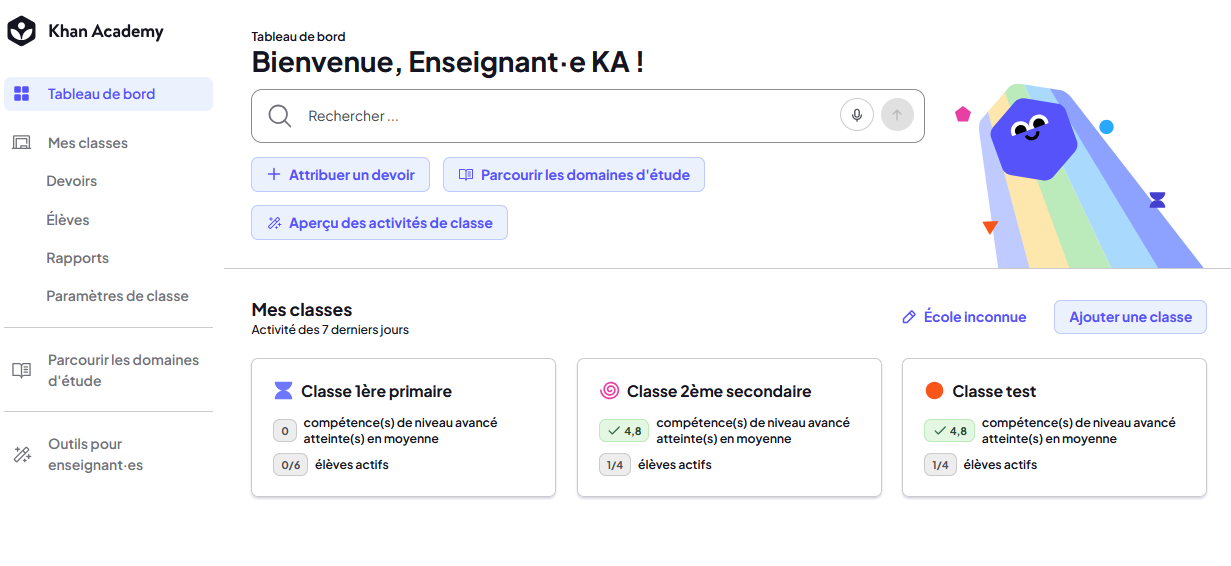Click the Parcourir les domaines d'étude button
Image resolution: width=1231 pixels, height=566 pixels.
(574, 174)
